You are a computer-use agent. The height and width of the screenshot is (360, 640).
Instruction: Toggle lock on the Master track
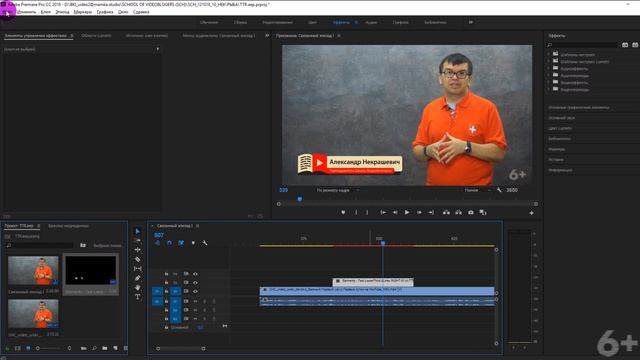[x=167, y=327]
